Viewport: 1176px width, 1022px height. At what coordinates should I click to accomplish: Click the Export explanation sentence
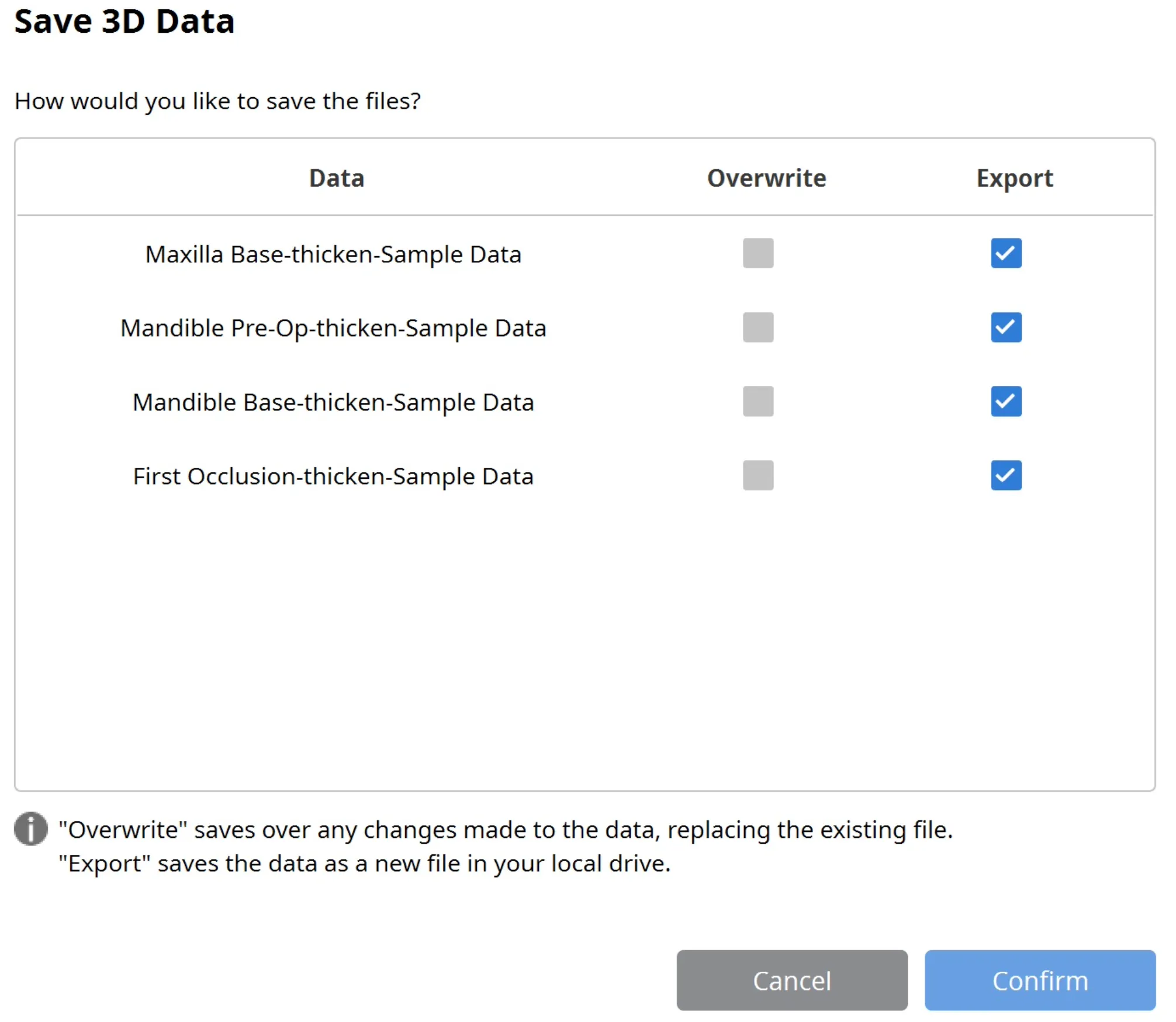pos(365,864)
